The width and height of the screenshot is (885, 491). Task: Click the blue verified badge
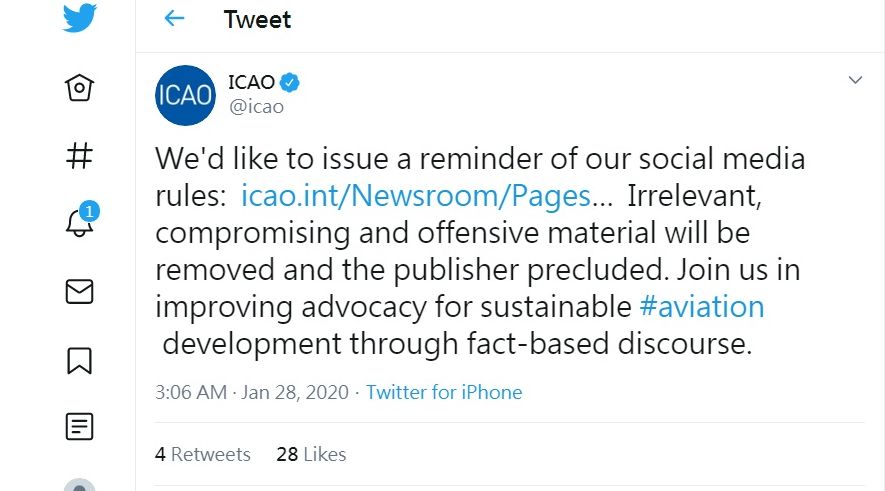tap(291, 82)
